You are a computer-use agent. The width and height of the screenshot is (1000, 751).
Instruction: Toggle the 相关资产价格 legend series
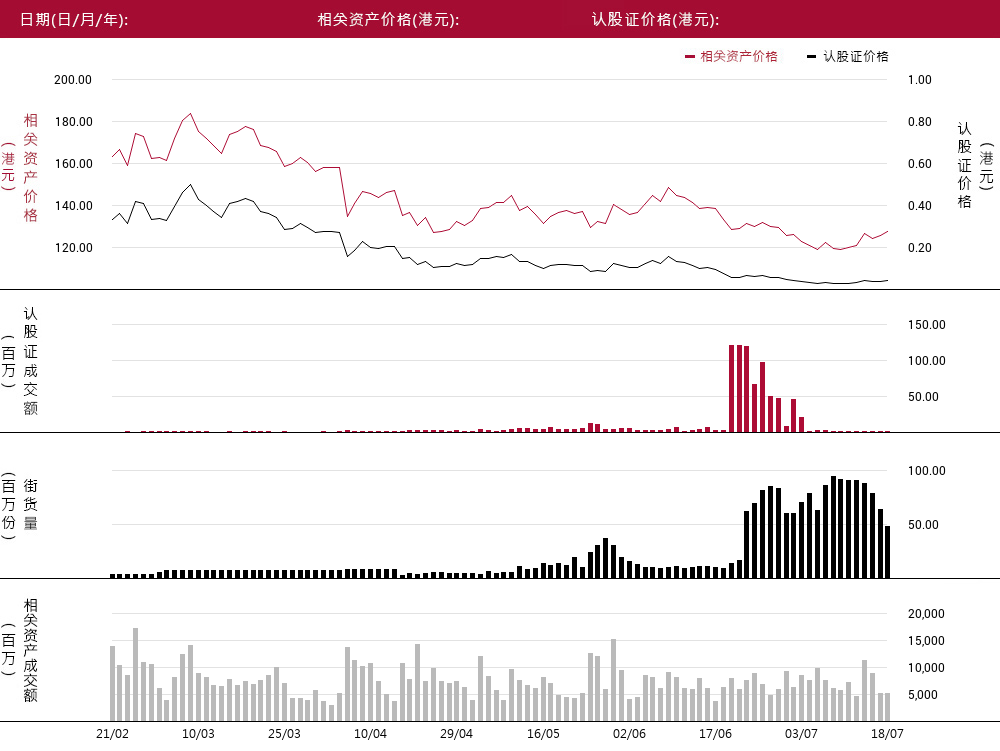[x=732, y=56]
